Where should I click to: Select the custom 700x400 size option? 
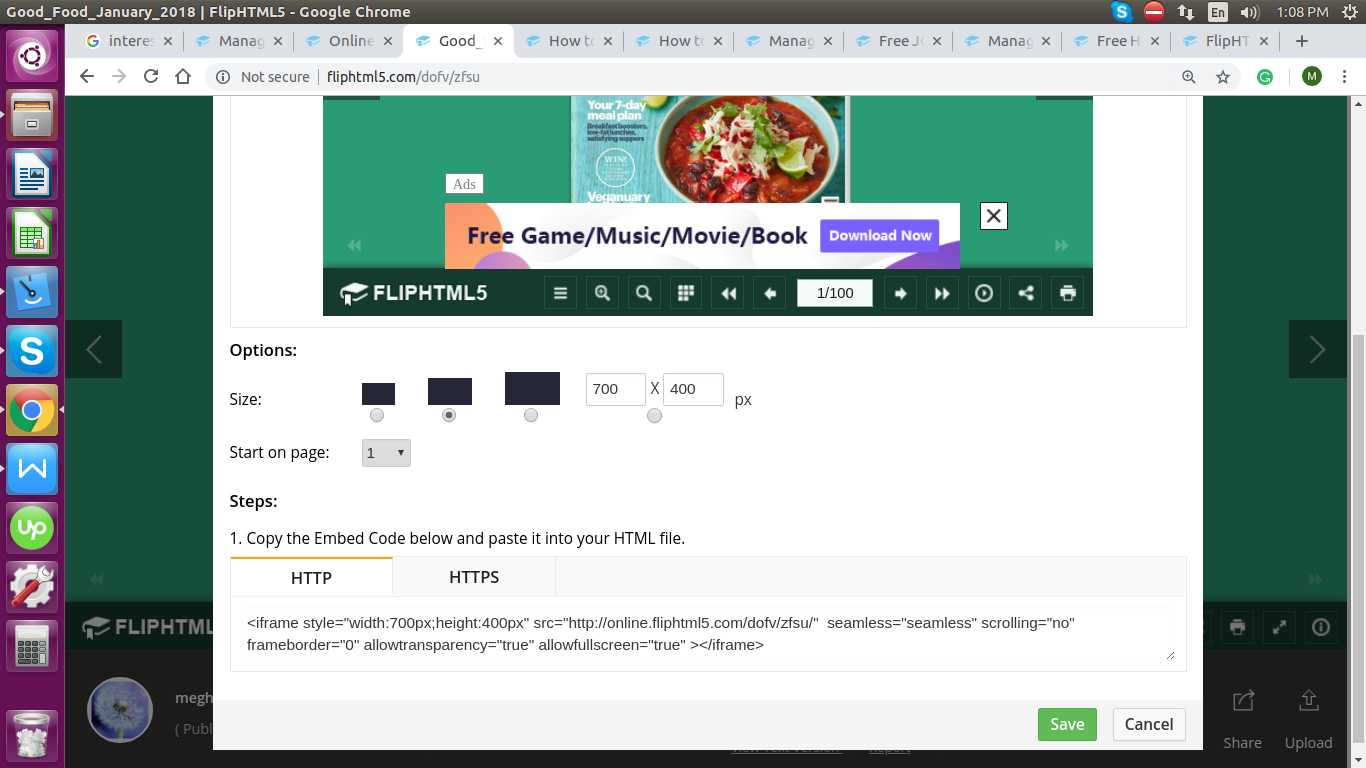(654, 415)
